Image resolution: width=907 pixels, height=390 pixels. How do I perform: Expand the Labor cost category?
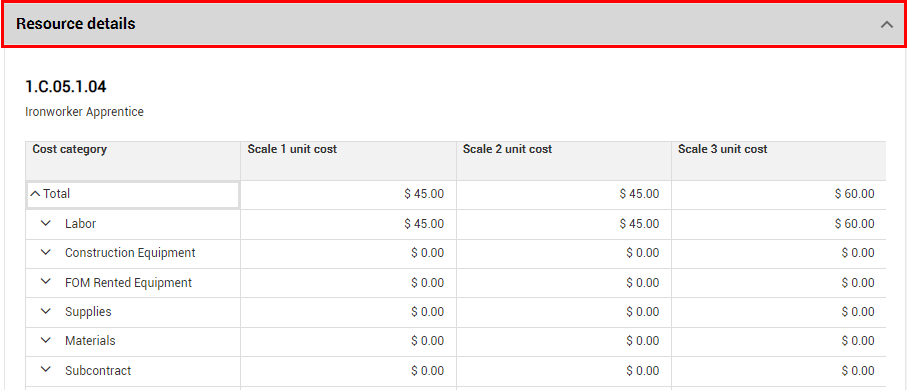click(x=46, y=223)
